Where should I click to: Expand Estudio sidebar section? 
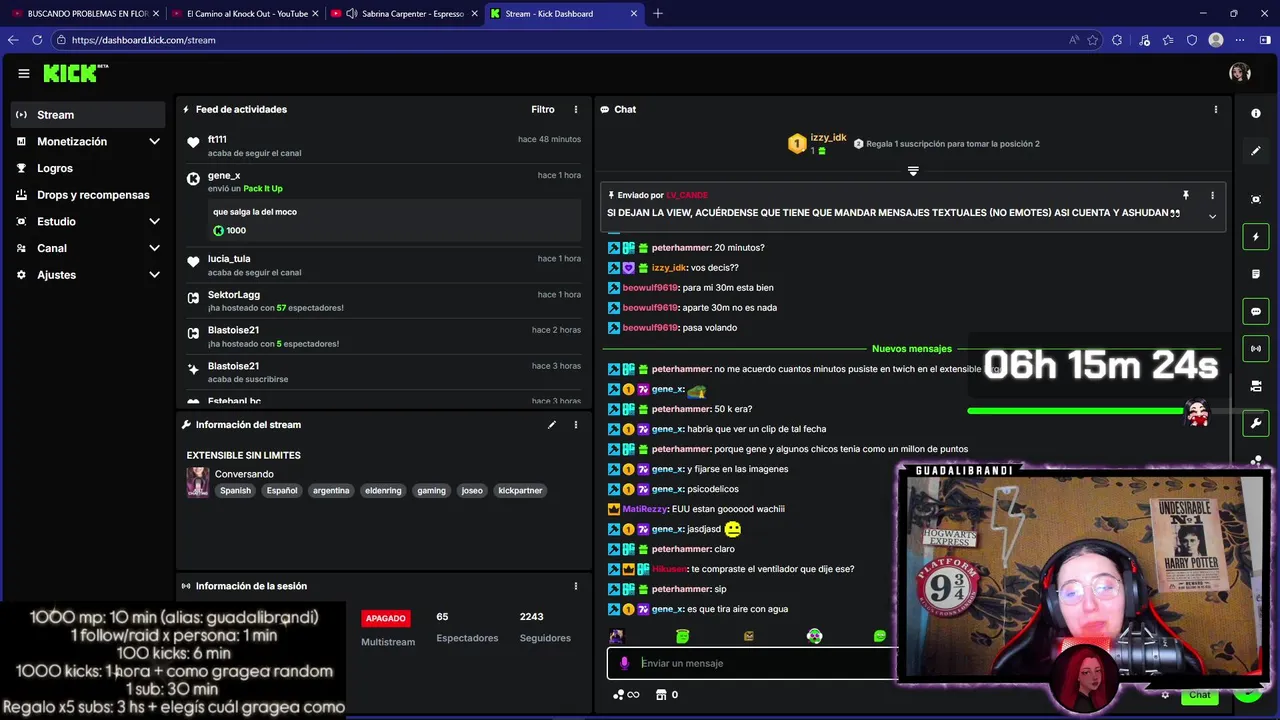[x=88, y=222]
